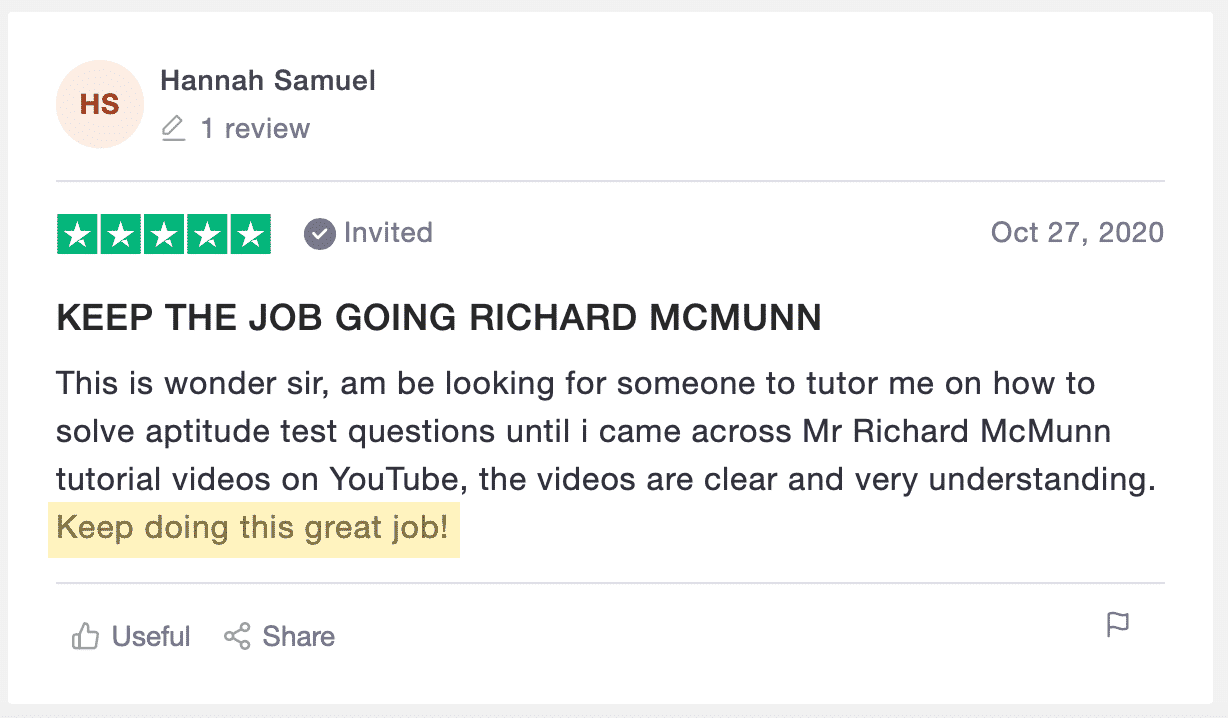Click the highlighted "Keep doing this great job!" text

253,527
